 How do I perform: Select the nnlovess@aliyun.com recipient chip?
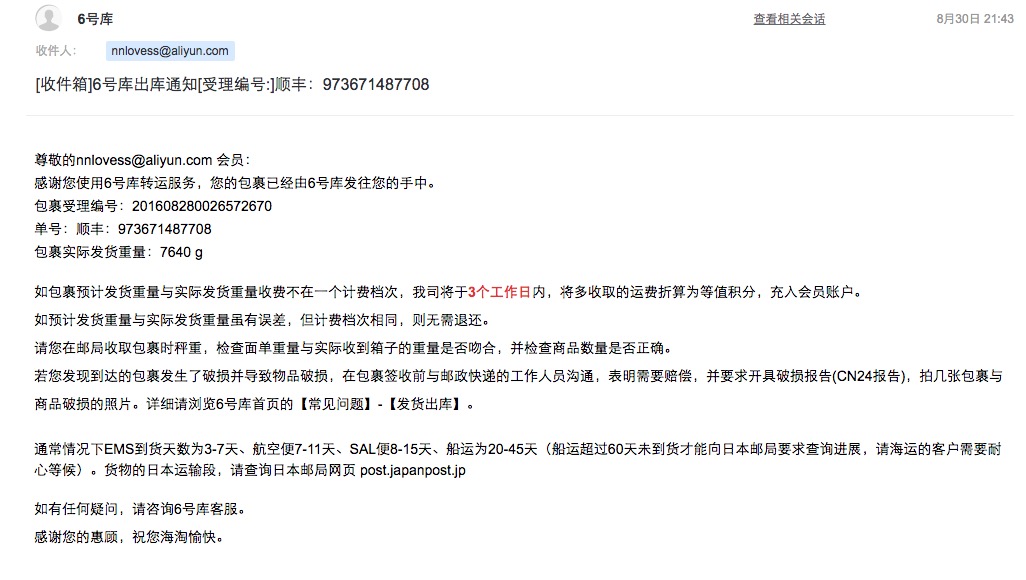point(170,50)
